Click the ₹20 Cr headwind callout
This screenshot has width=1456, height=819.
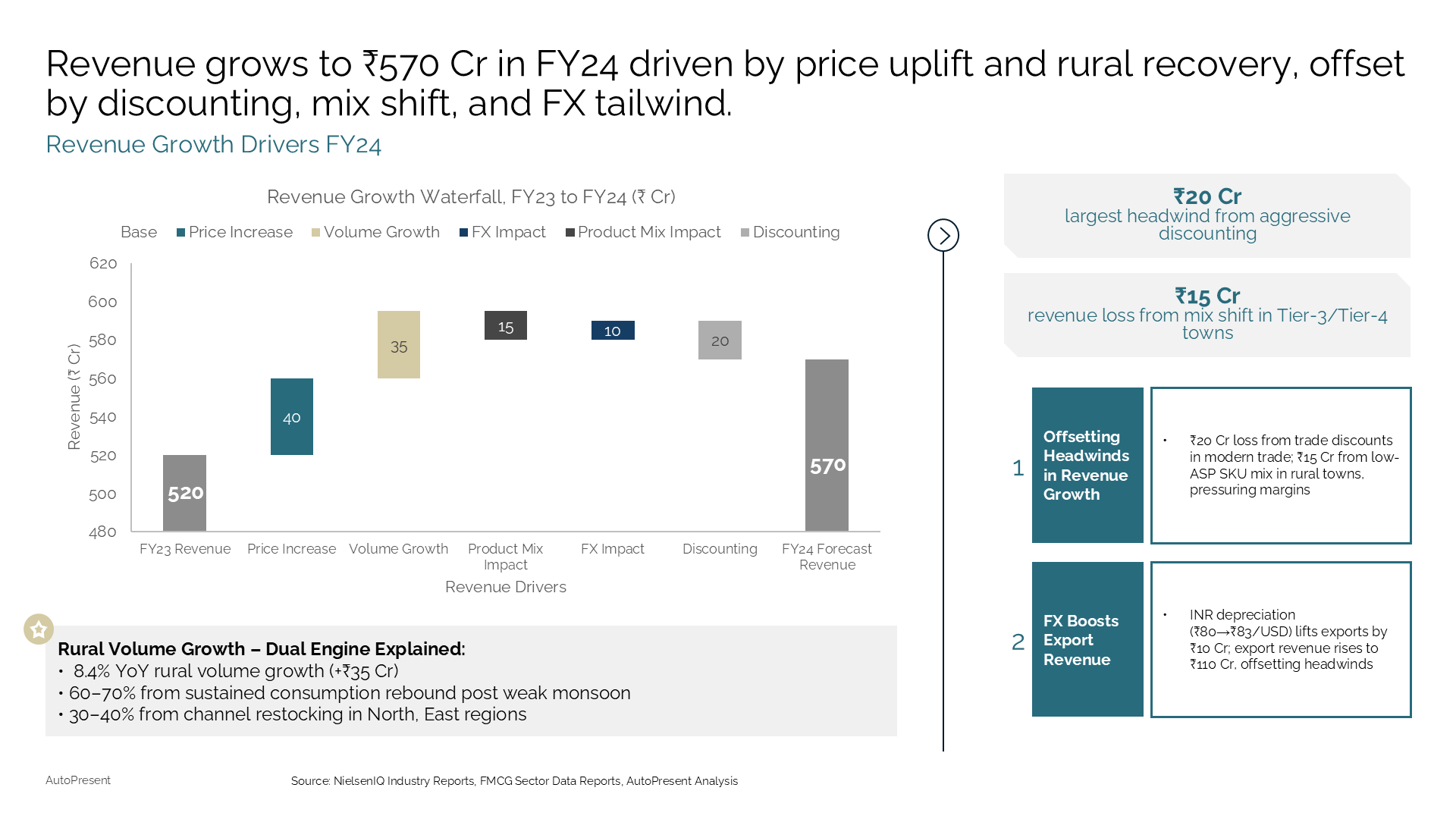(x=1207, y=215)
